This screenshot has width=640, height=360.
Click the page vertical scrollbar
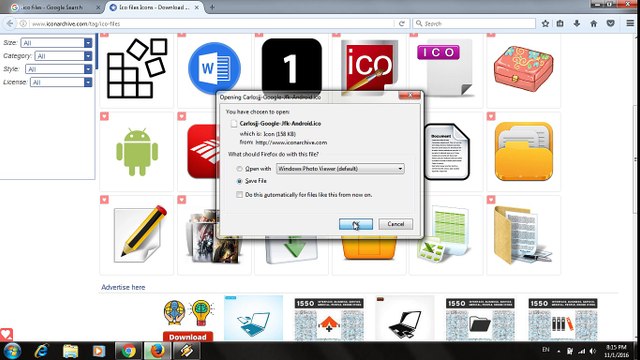pyautogui.click(x=636, y=159)
